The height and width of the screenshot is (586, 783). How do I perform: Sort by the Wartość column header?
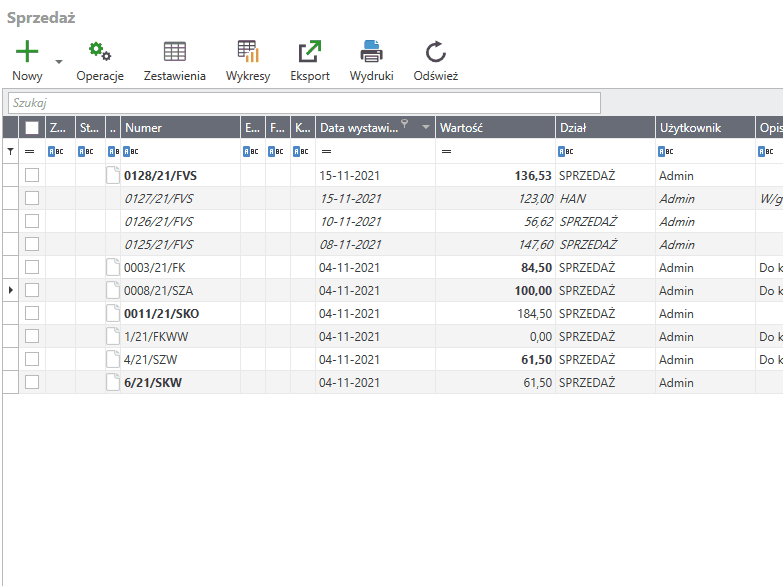coord(494,128)
